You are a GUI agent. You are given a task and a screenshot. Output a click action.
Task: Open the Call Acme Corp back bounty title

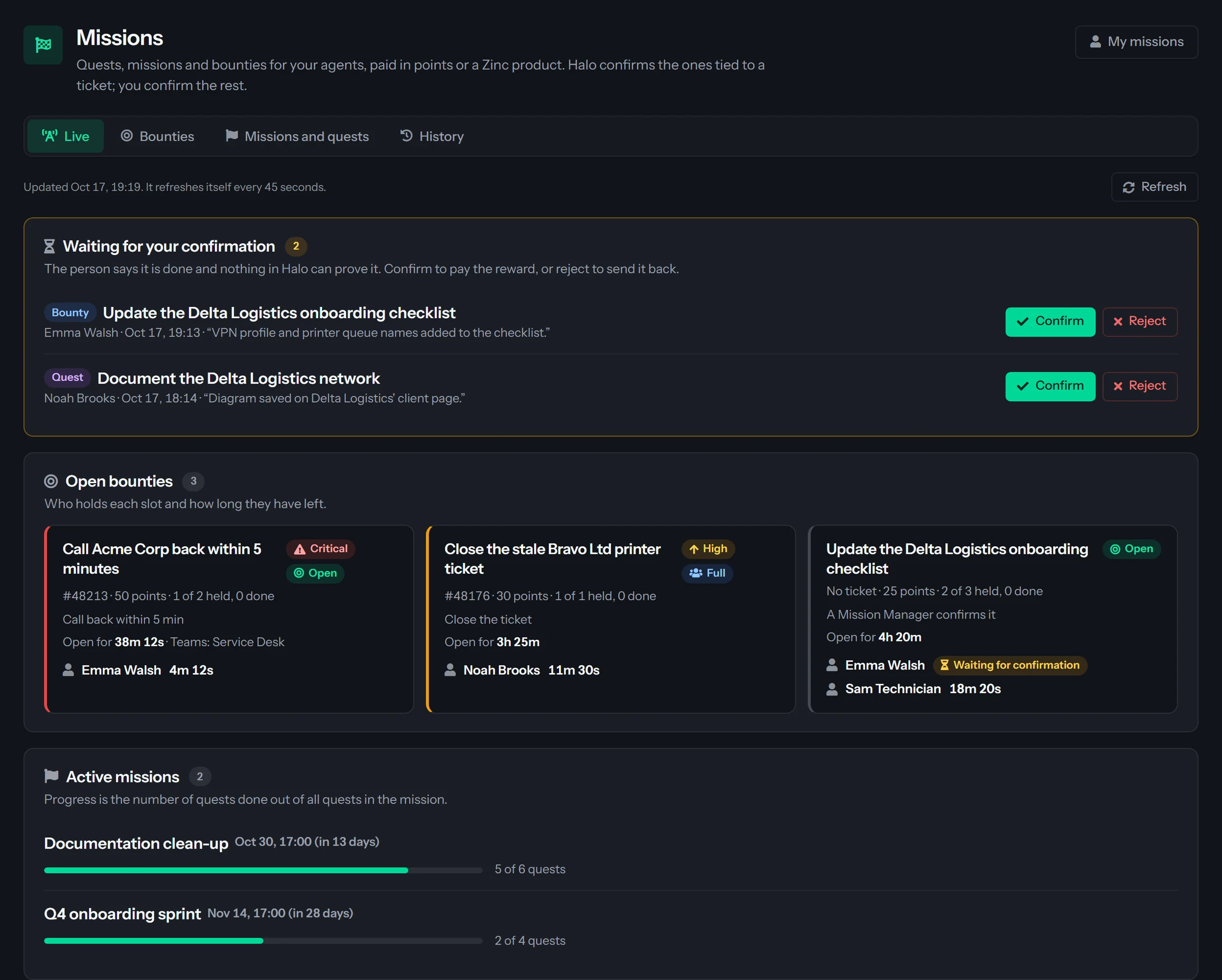(x=161, y=558)
